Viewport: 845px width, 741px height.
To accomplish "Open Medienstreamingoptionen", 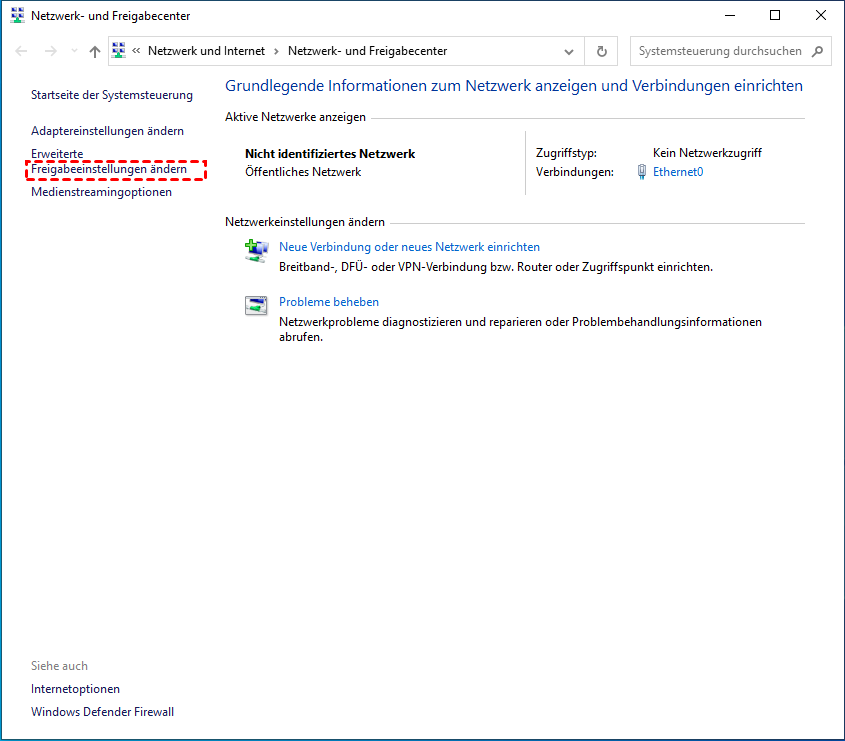I will pos(101,192).
